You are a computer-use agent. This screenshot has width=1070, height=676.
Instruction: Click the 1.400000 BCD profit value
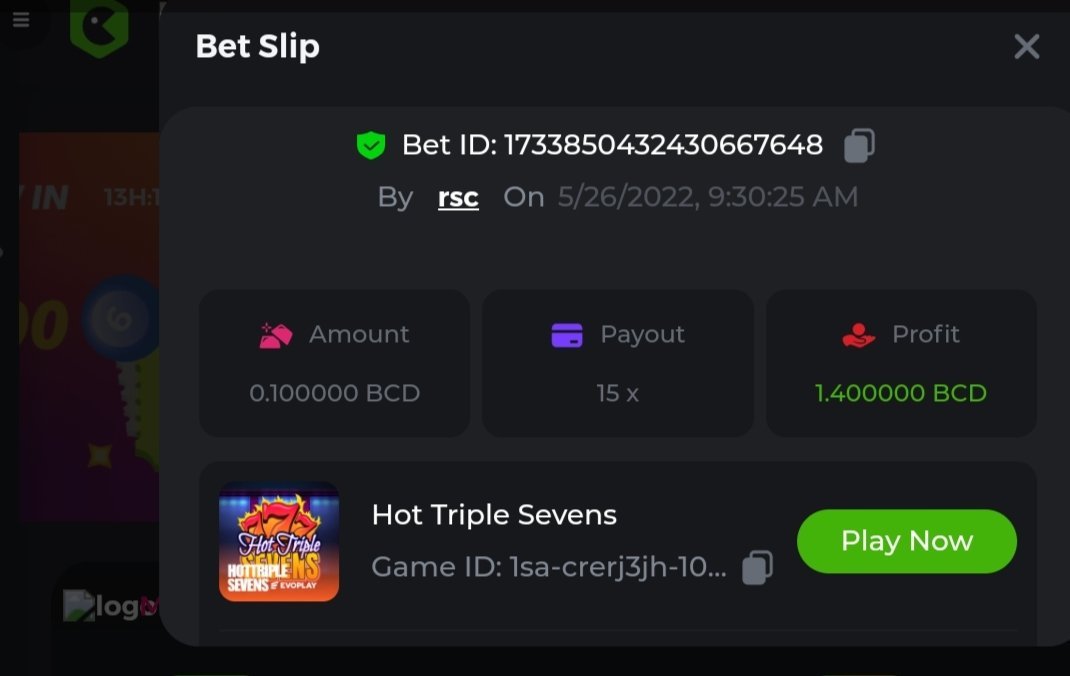click(901, 393)
